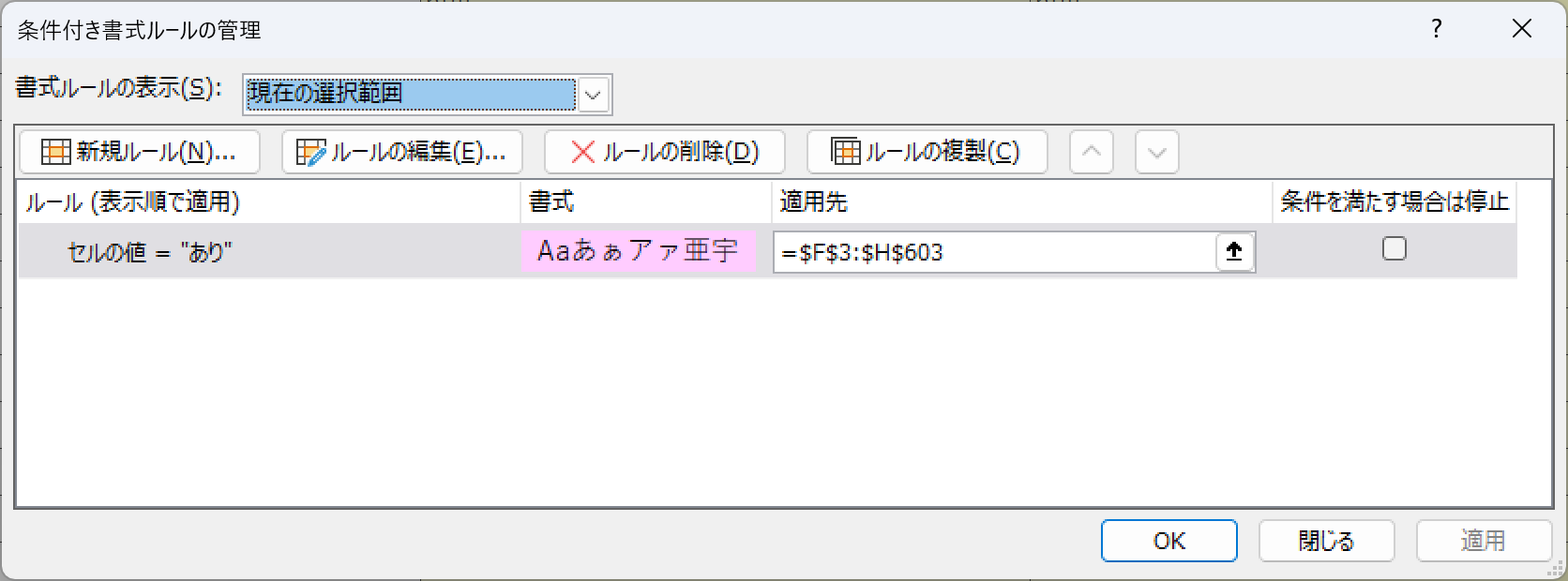Confirm with the OK button
Viewport: 1568px width, 581px height.
1169,541
